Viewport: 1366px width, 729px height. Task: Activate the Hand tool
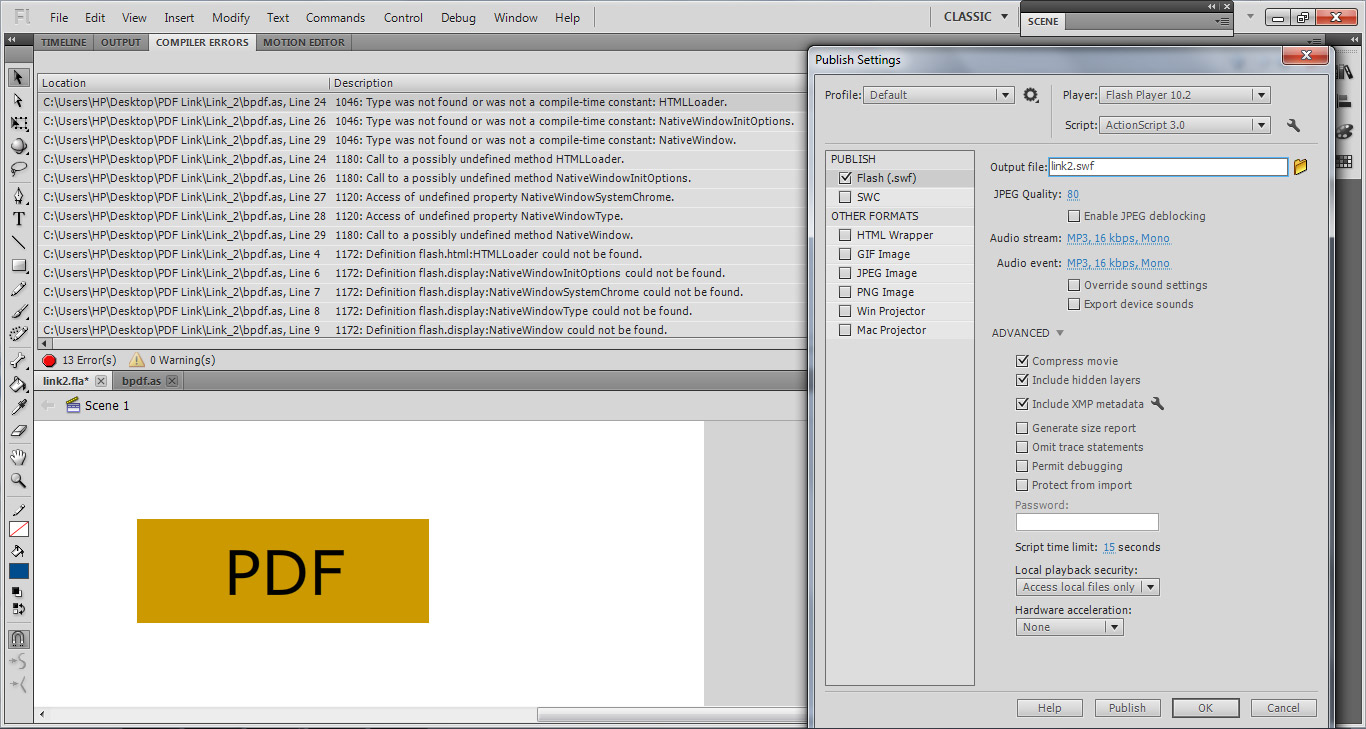(18, 457)
